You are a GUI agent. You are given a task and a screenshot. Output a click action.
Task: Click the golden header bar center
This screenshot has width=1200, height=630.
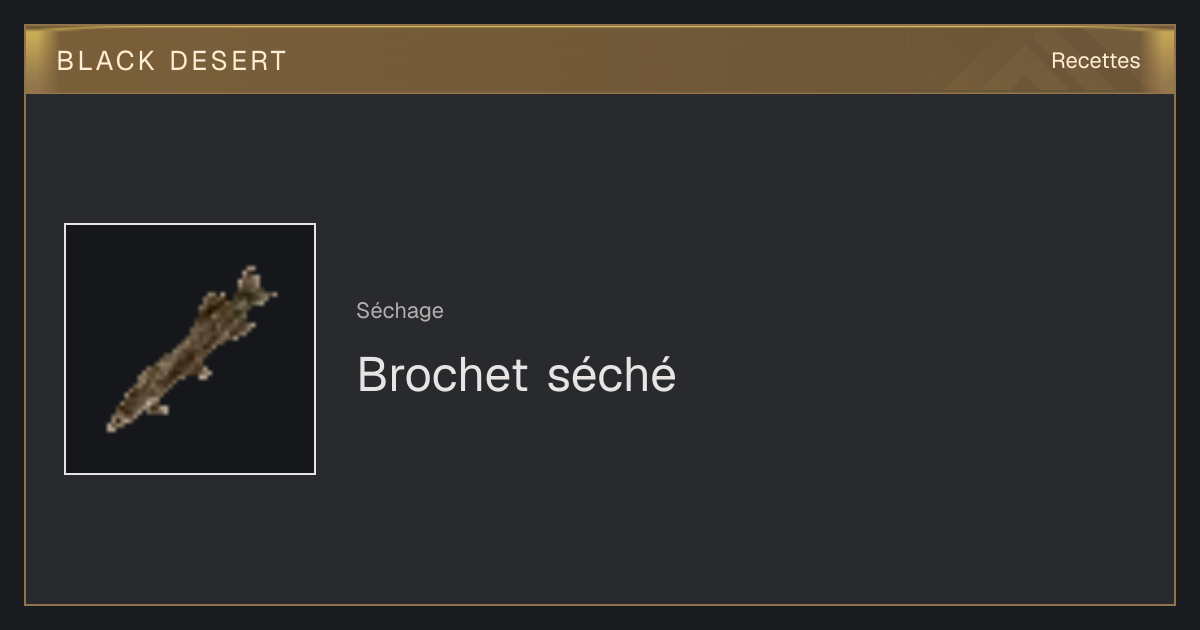point(600,60)
